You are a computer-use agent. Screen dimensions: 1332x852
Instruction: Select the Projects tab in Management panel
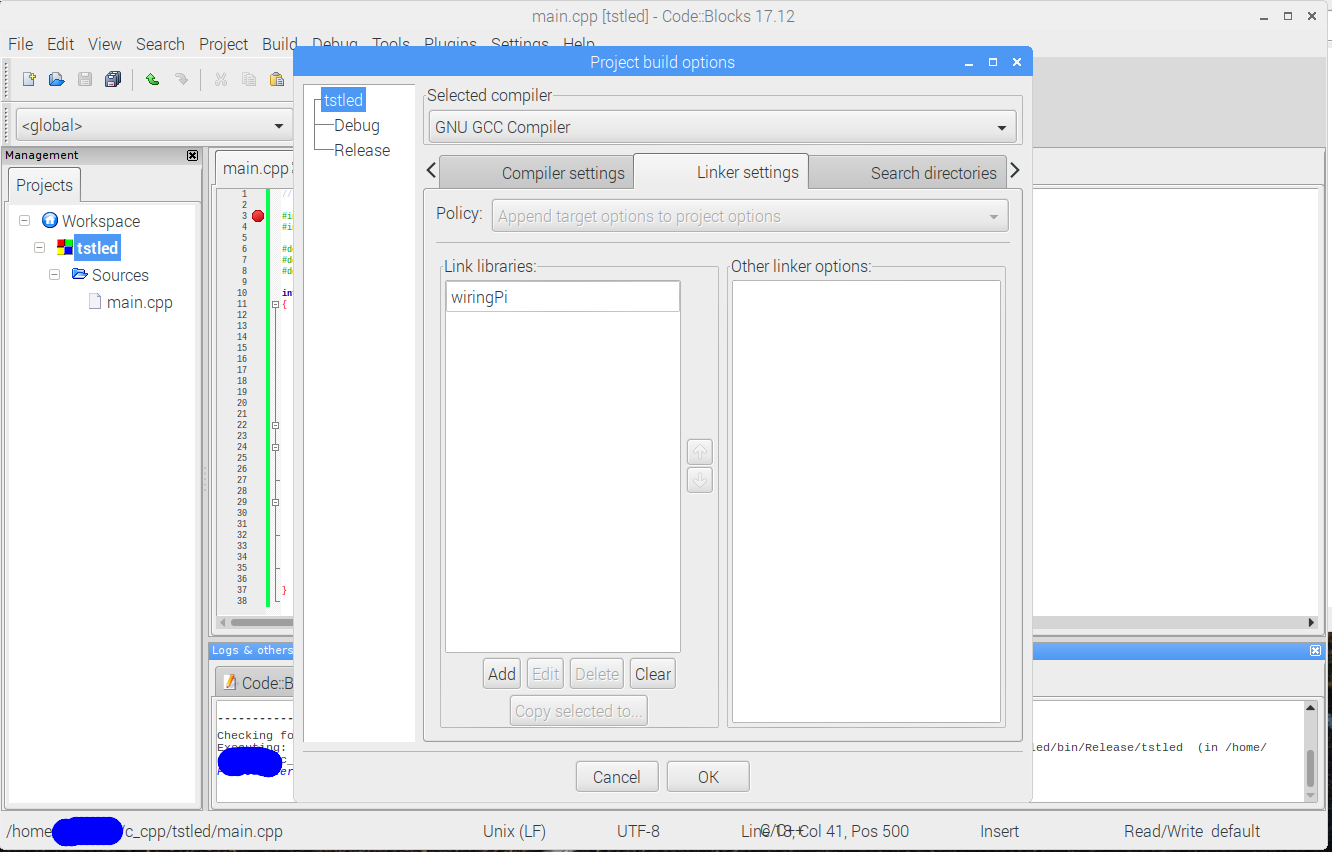[x=44, y=185]
